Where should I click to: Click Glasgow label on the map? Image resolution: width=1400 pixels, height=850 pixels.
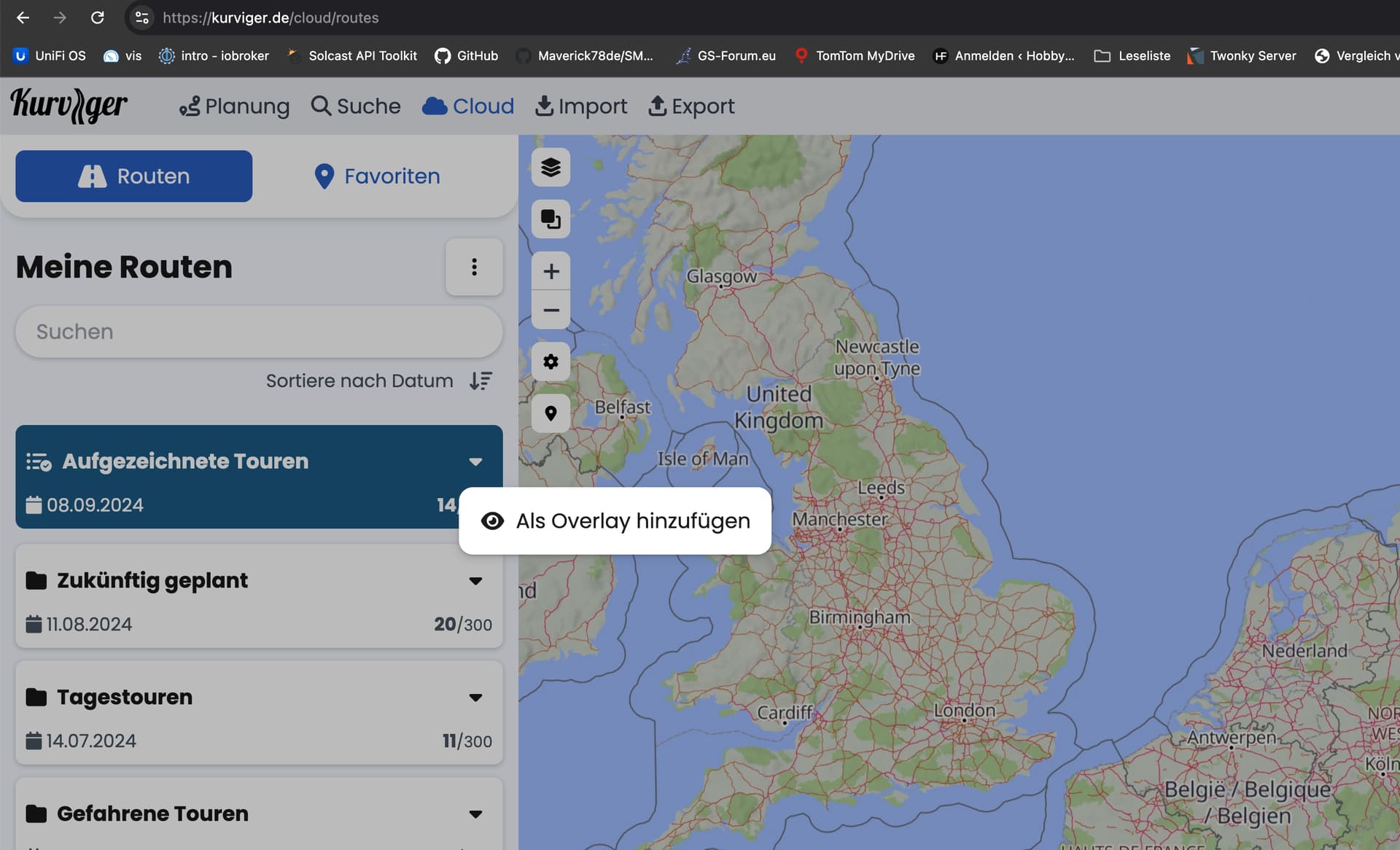[x=721, y=276]
